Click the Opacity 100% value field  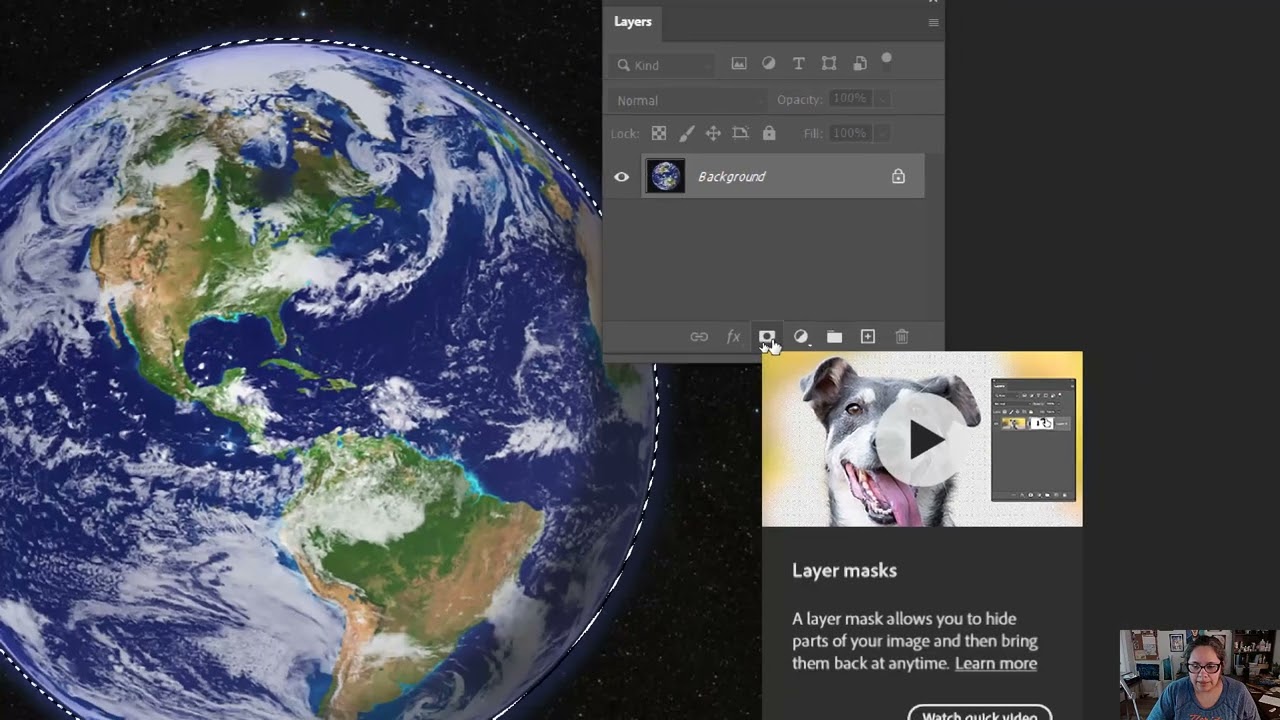pyautogui.click(x=849, y=99)
